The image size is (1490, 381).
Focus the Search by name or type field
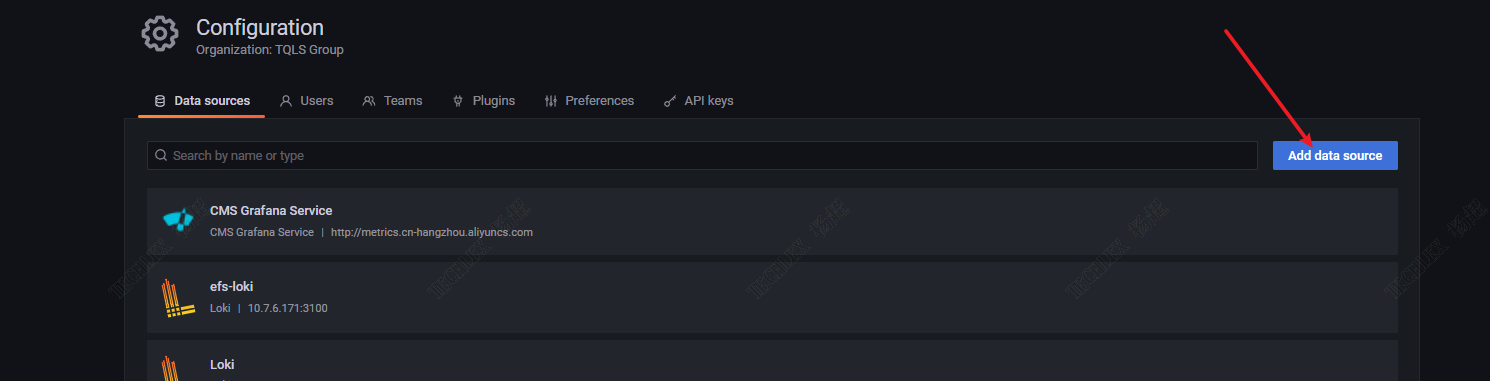click(702, 155)
